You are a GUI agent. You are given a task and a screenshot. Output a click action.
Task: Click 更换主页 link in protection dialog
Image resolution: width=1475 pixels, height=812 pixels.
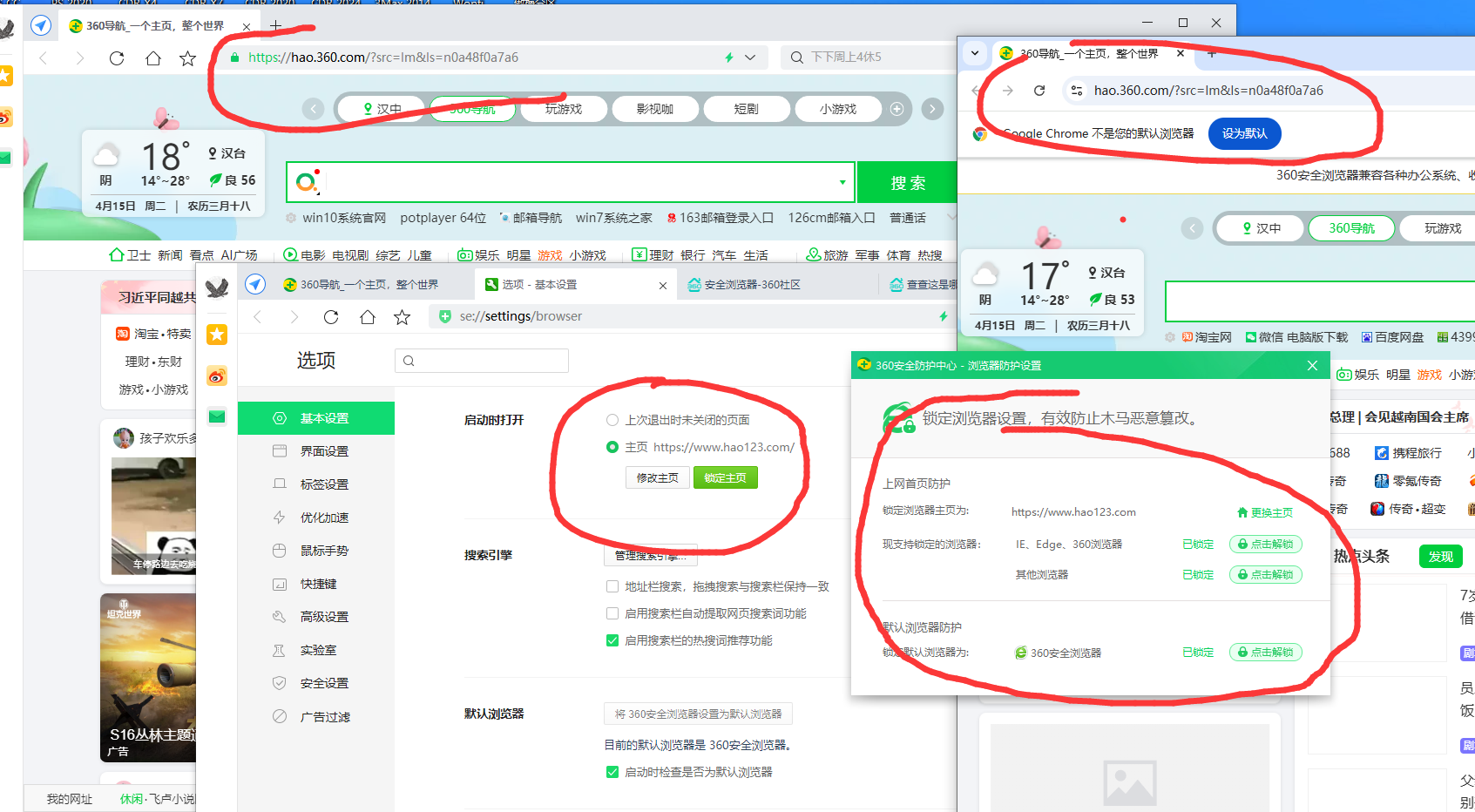[1265, 512]
